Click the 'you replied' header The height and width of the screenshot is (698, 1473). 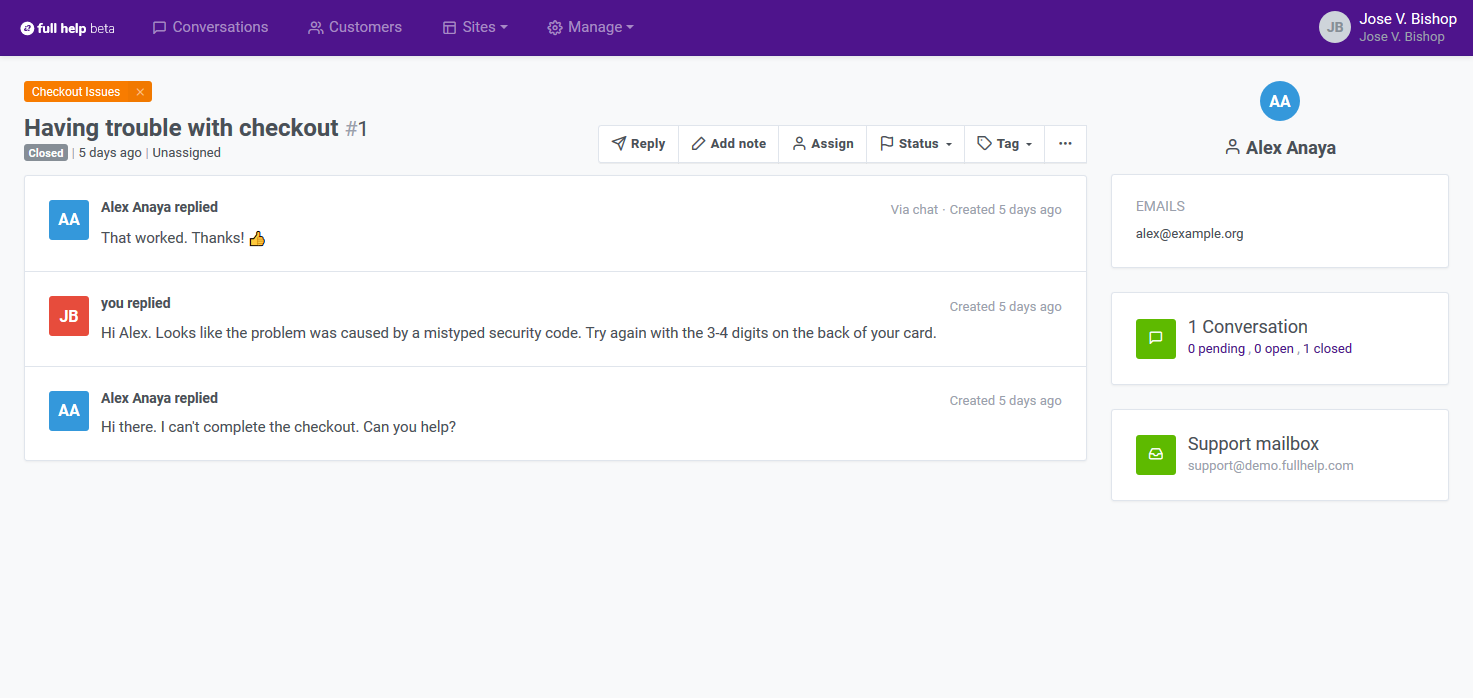[x=136, y=303]
